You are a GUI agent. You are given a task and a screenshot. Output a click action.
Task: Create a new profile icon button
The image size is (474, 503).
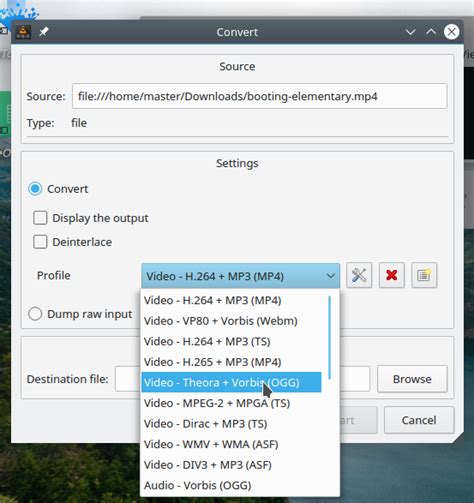[424, 275]
